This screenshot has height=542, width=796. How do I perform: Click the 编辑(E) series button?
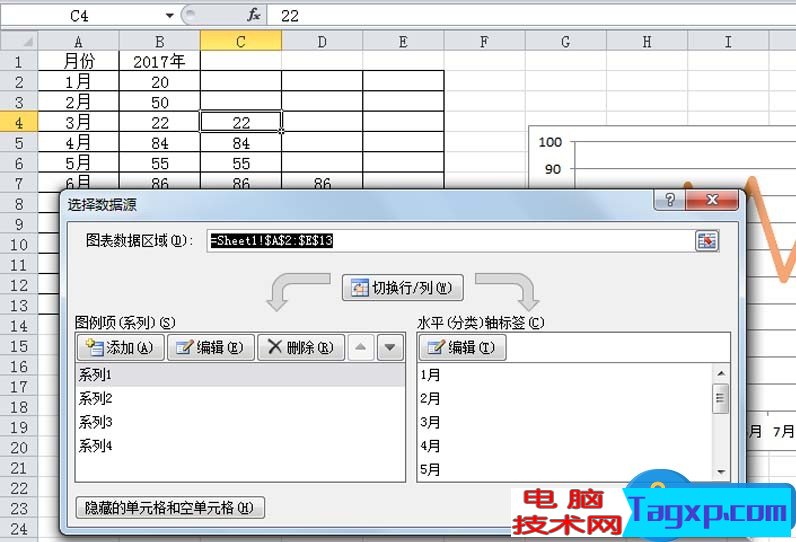211,348
